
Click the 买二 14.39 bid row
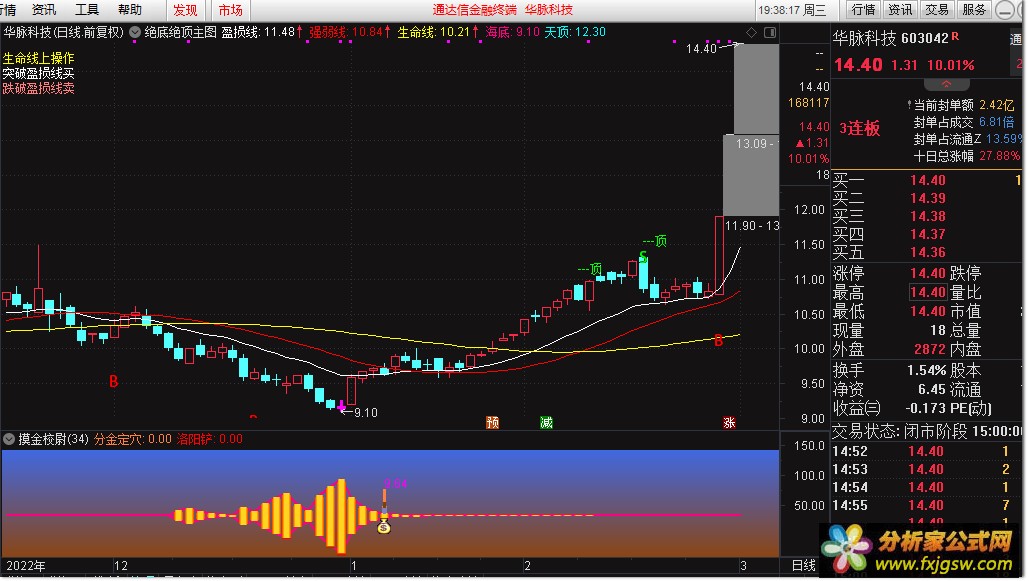pos(927,198)
